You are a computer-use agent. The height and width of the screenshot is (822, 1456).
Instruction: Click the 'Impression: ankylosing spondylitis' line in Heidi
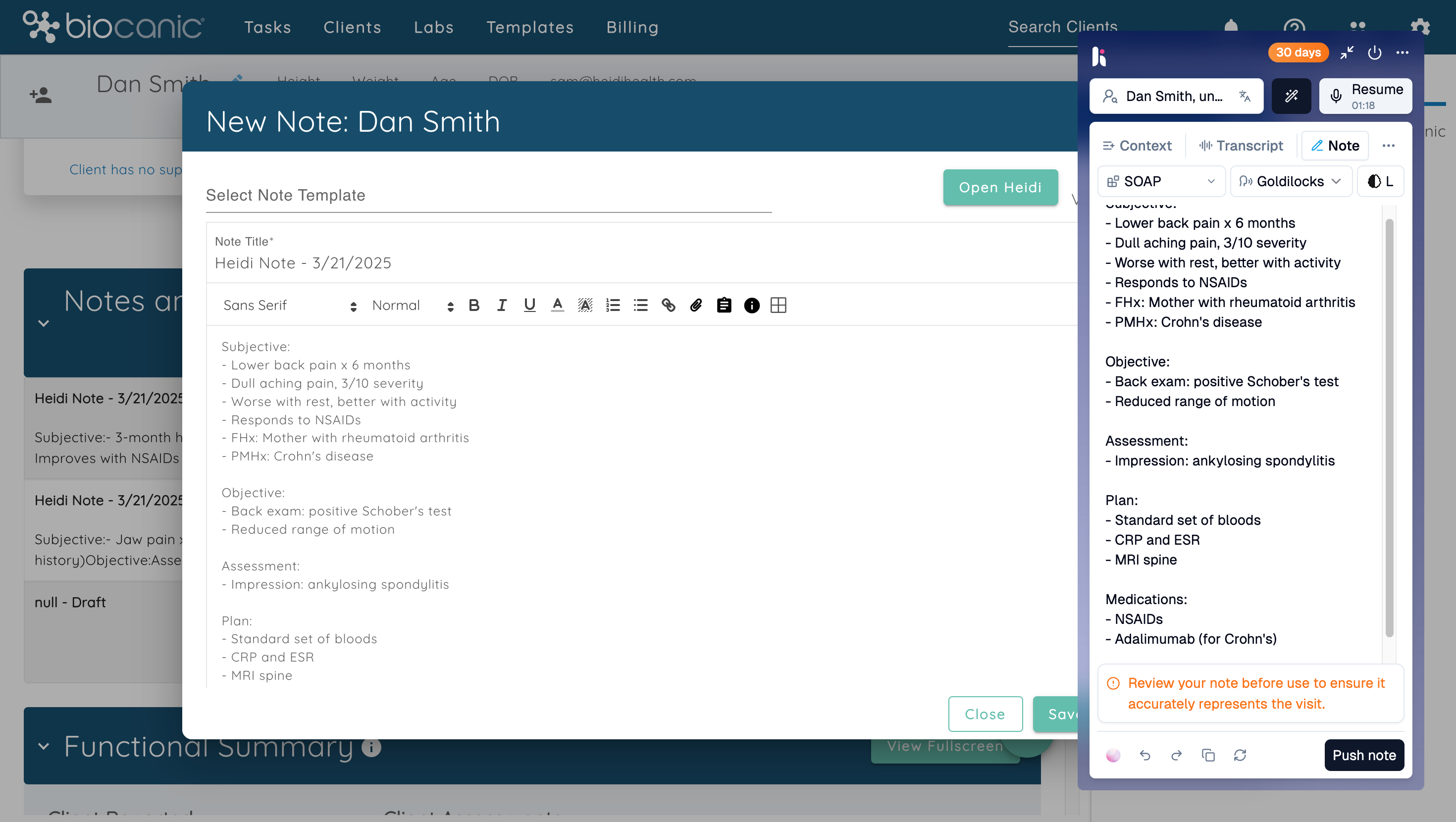[x=1220, y=461]
